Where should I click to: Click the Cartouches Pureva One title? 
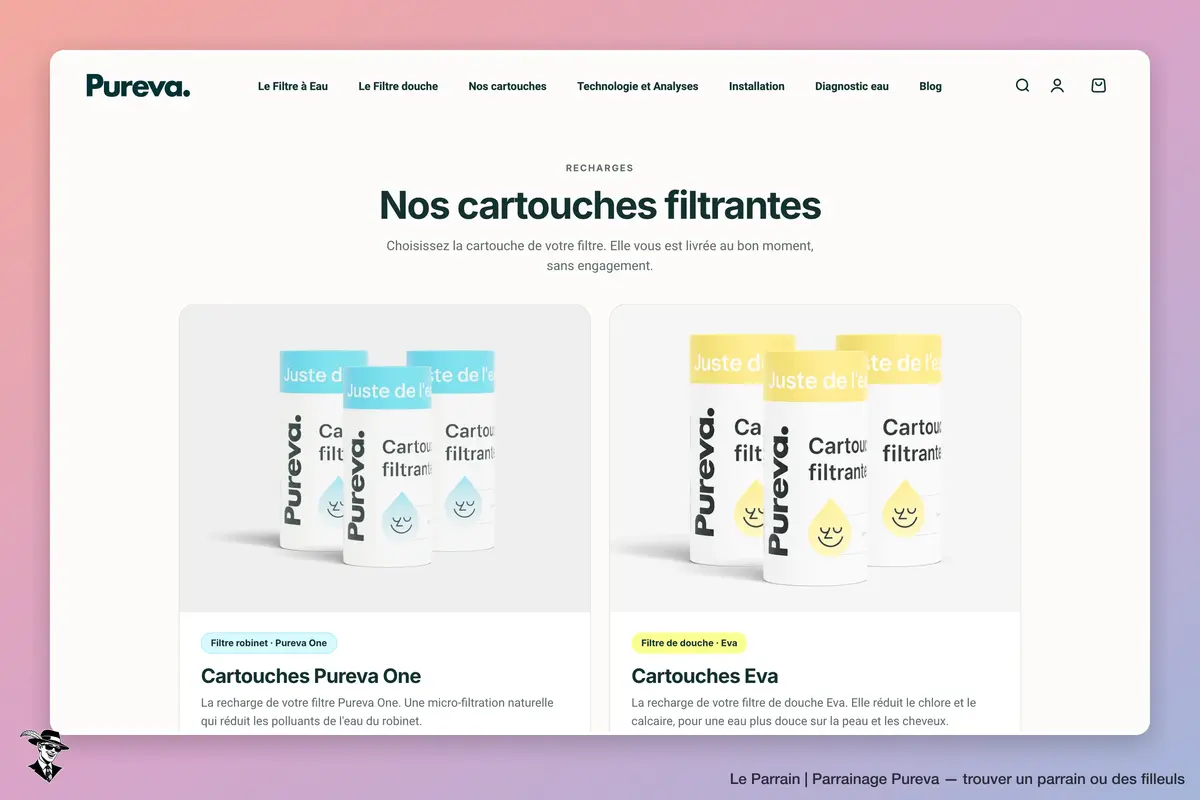(311, 676)
